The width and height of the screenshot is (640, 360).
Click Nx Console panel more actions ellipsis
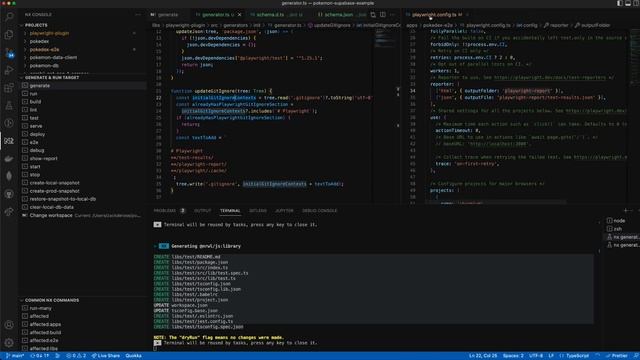tap(138, 14)
